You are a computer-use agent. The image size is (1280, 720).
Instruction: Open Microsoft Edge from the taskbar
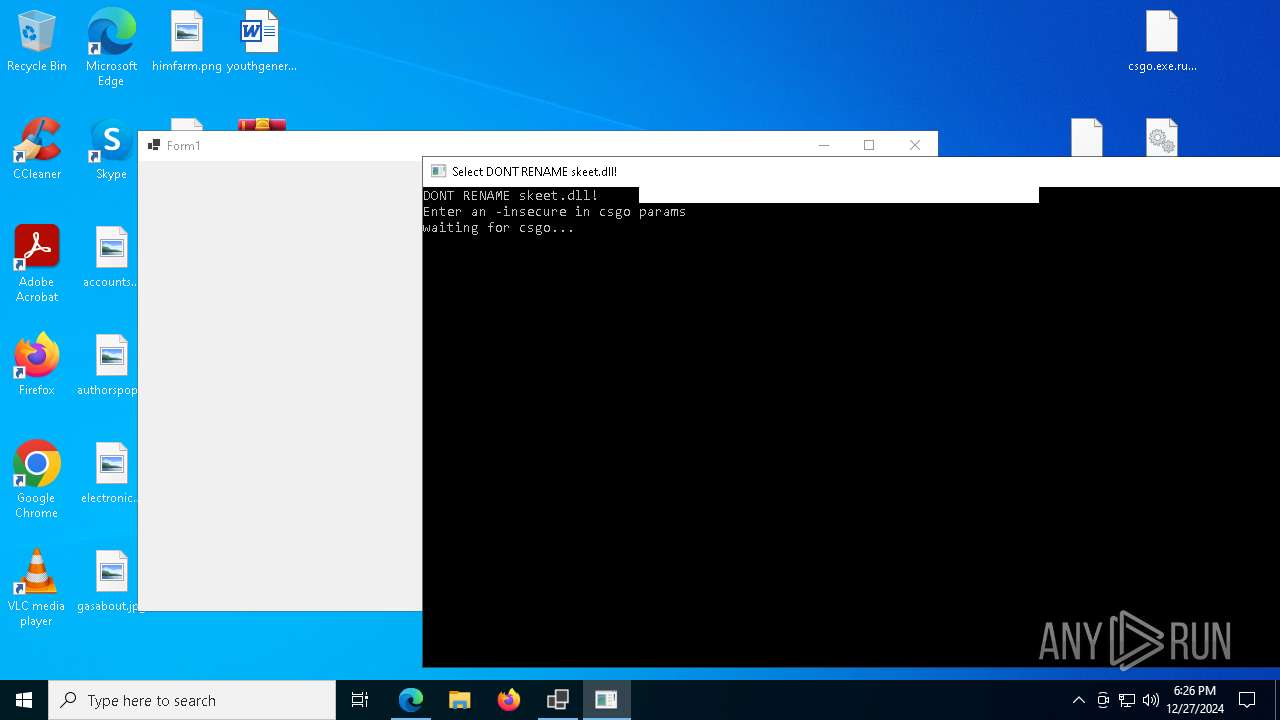[411, 700]
